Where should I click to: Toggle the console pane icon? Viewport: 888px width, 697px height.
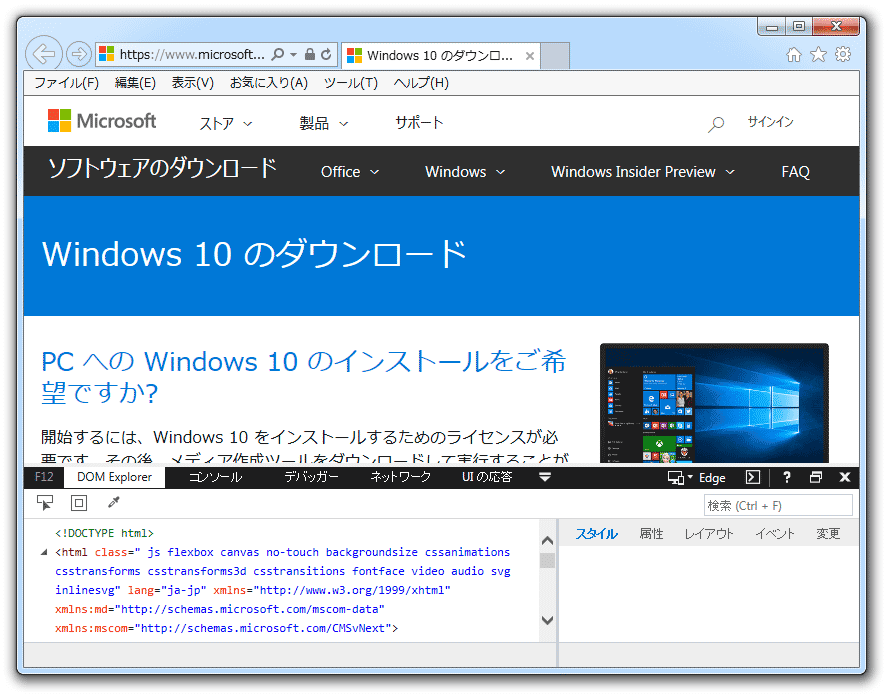[753, 477]
